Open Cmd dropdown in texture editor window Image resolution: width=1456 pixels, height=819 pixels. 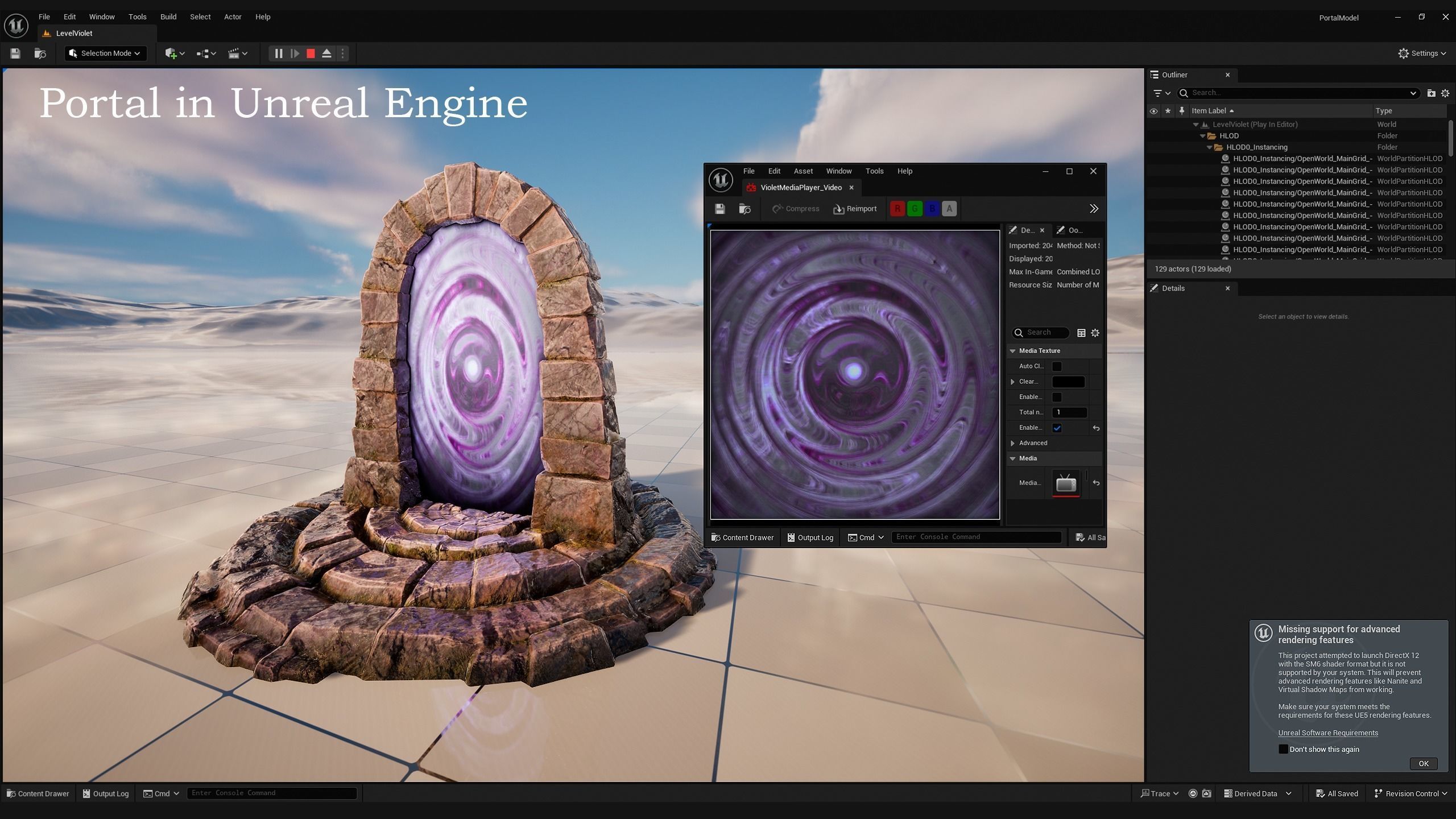(x=866, y=537)
